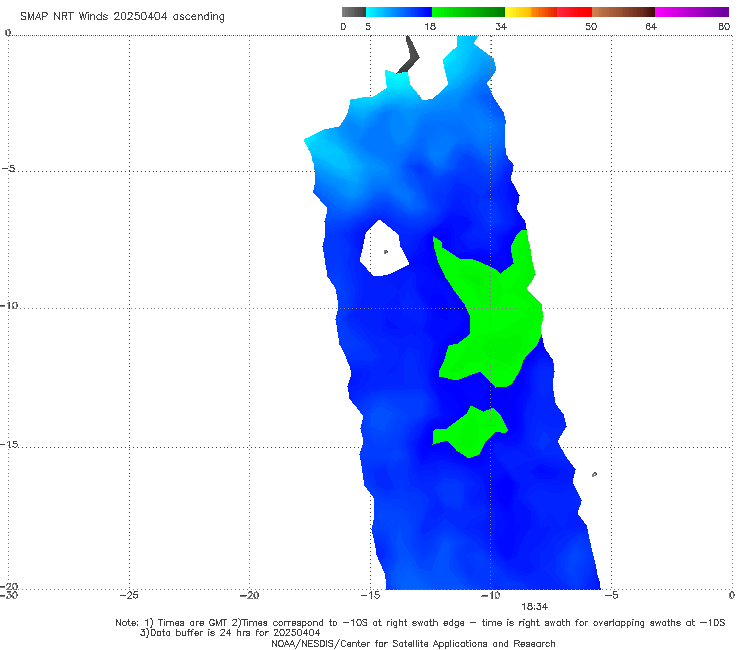Click the latitude axis label '-15' on the left
The height and width of the screenshot is (650, 740).
click(x=9, y=444)
